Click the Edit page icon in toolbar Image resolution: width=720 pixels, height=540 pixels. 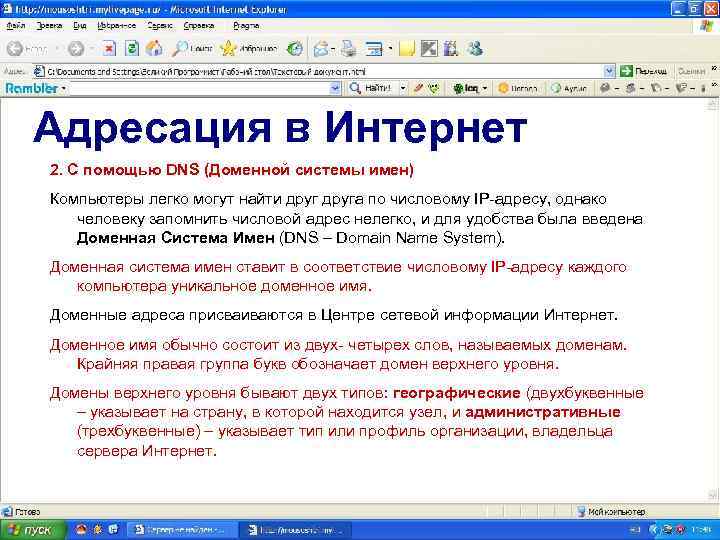(374, 48)
